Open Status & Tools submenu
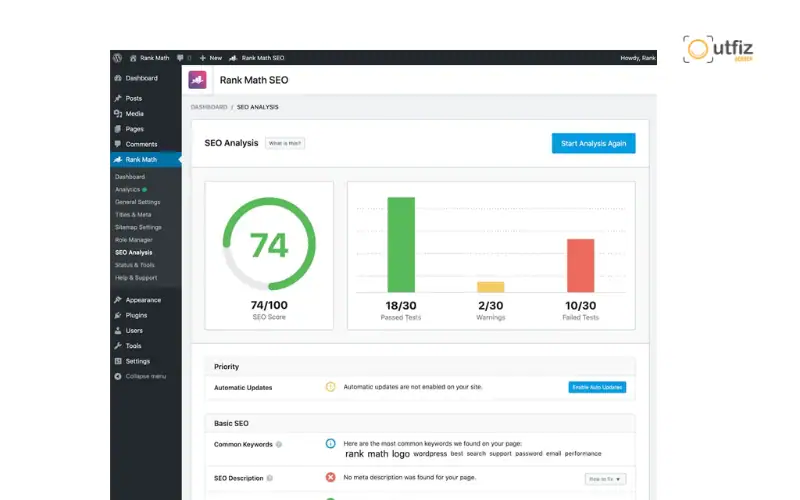Viewport: 800px width, 500px height. click(135, 265)
